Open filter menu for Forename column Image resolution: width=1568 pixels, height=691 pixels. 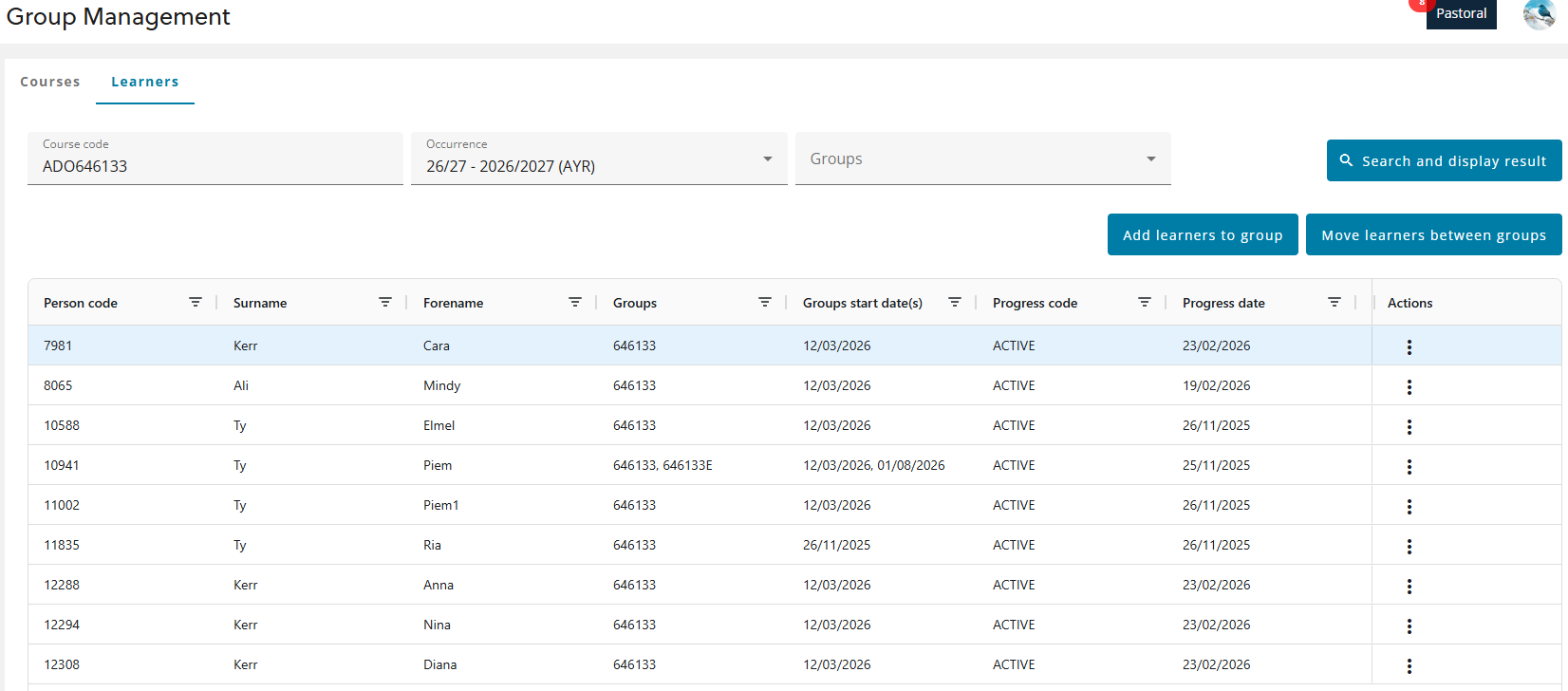coord(575,303)
